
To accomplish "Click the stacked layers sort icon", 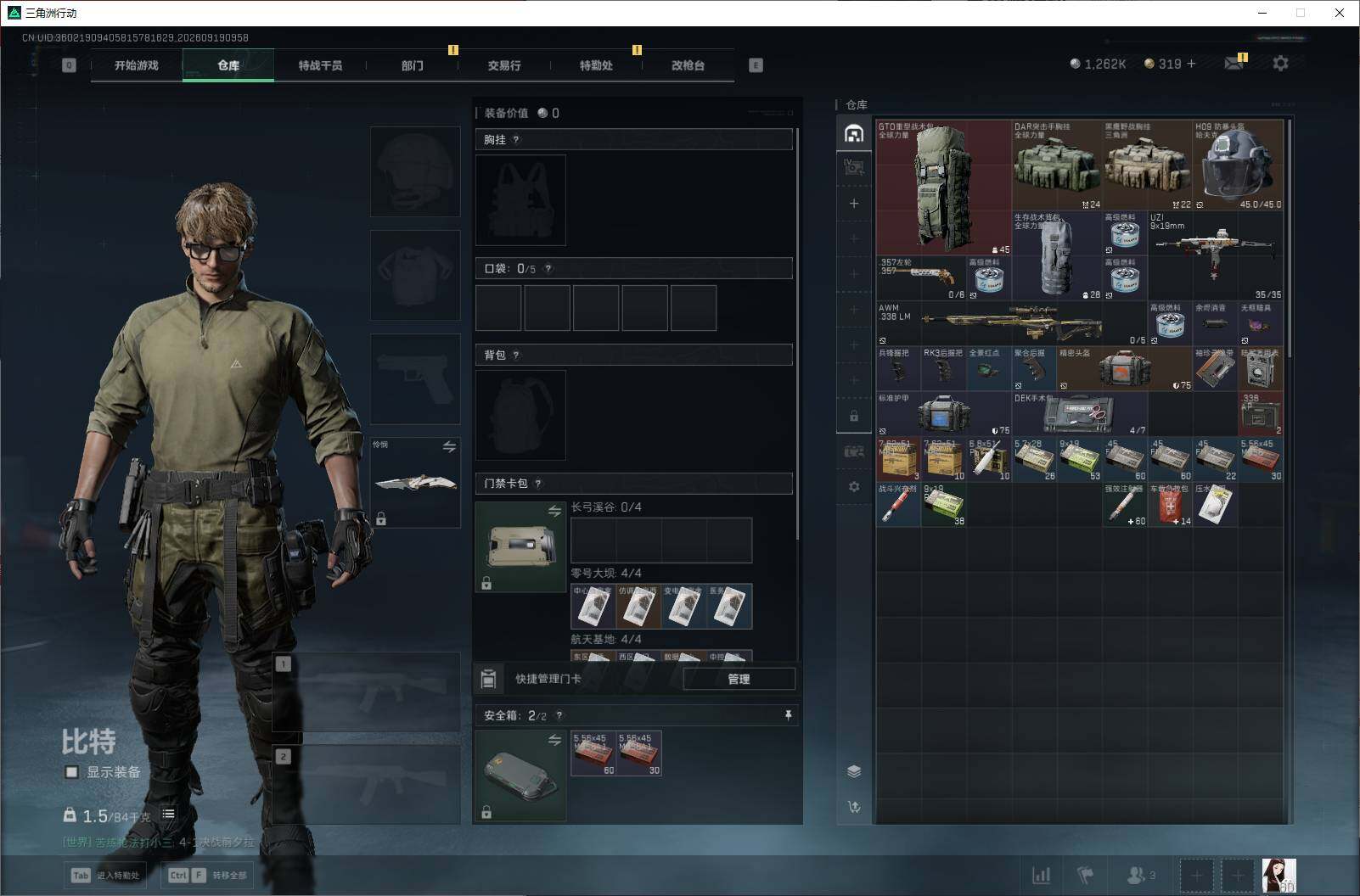I will point(854,771).
